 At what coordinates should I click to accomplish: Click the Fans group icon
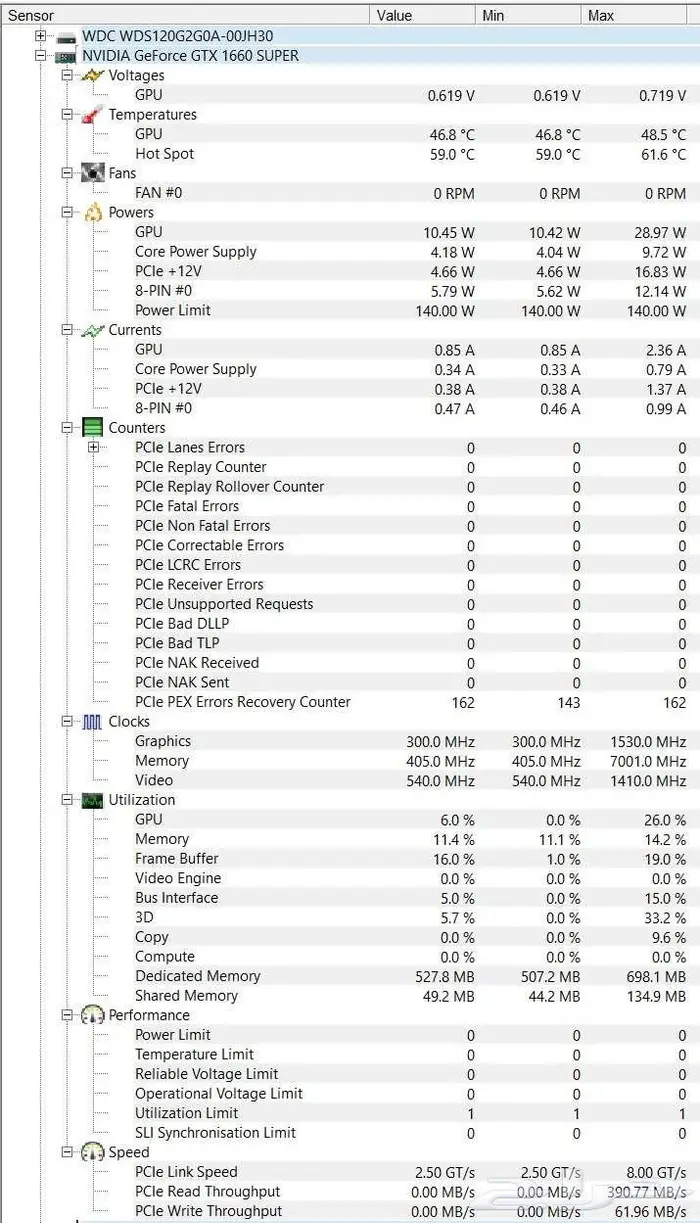[93, 174]
